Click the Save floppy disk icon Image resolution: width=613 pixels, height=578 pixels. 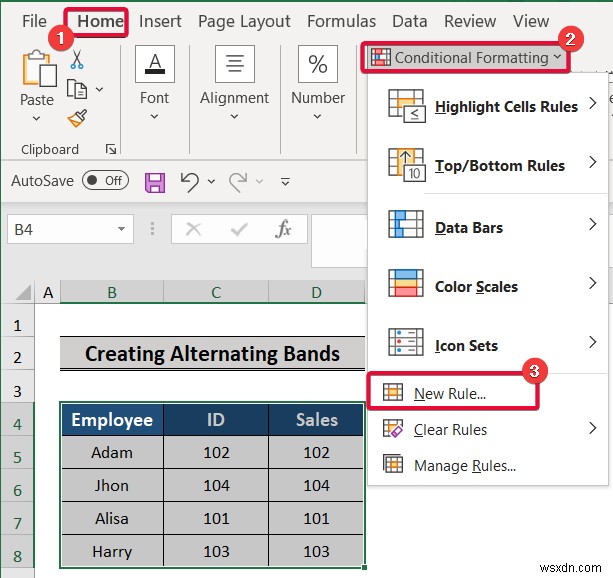tap(155, 182)
